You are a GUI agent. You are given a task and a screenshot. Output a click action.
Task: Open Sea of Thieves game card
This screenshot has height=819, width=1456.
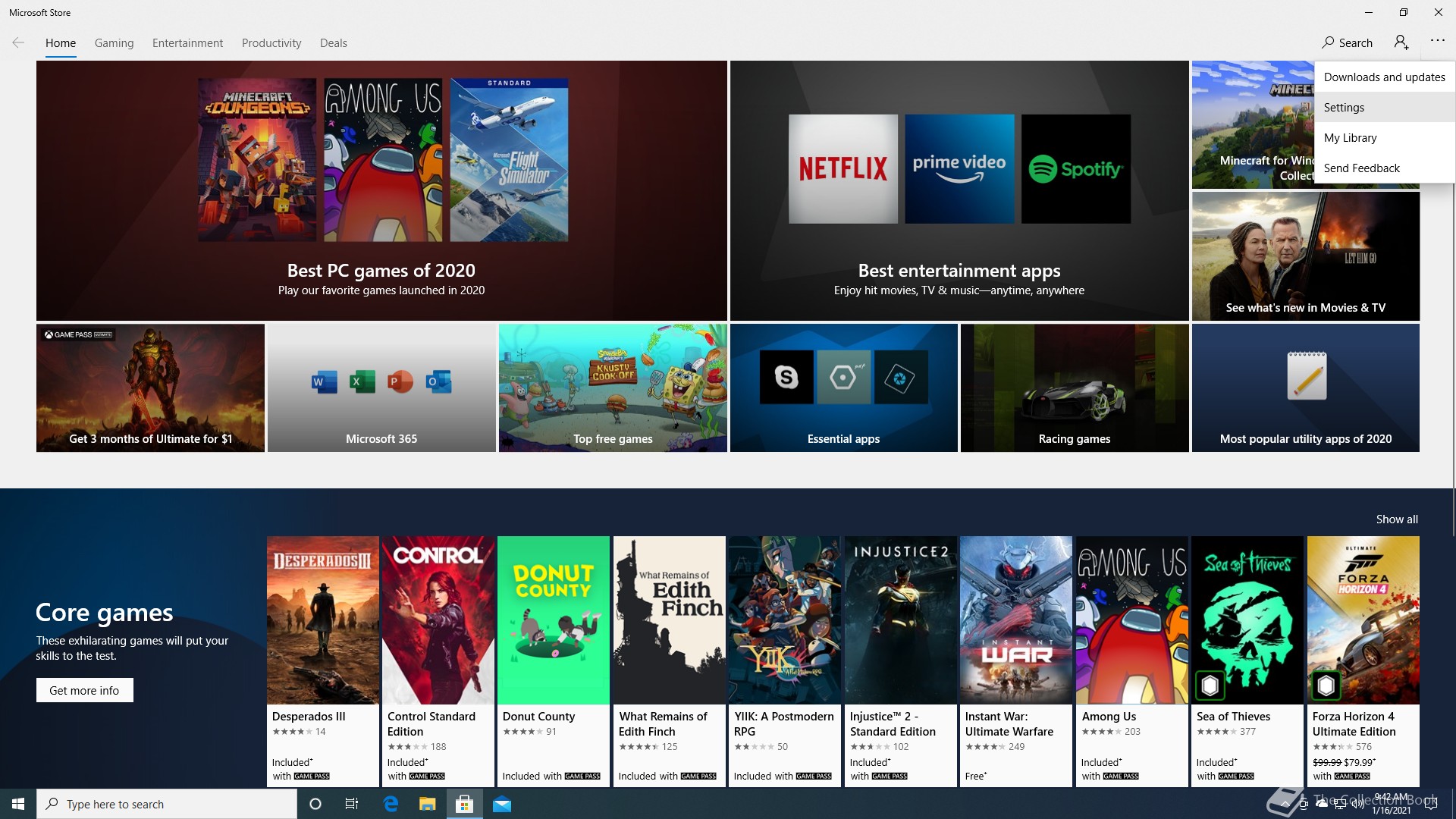coord(1247,661)
